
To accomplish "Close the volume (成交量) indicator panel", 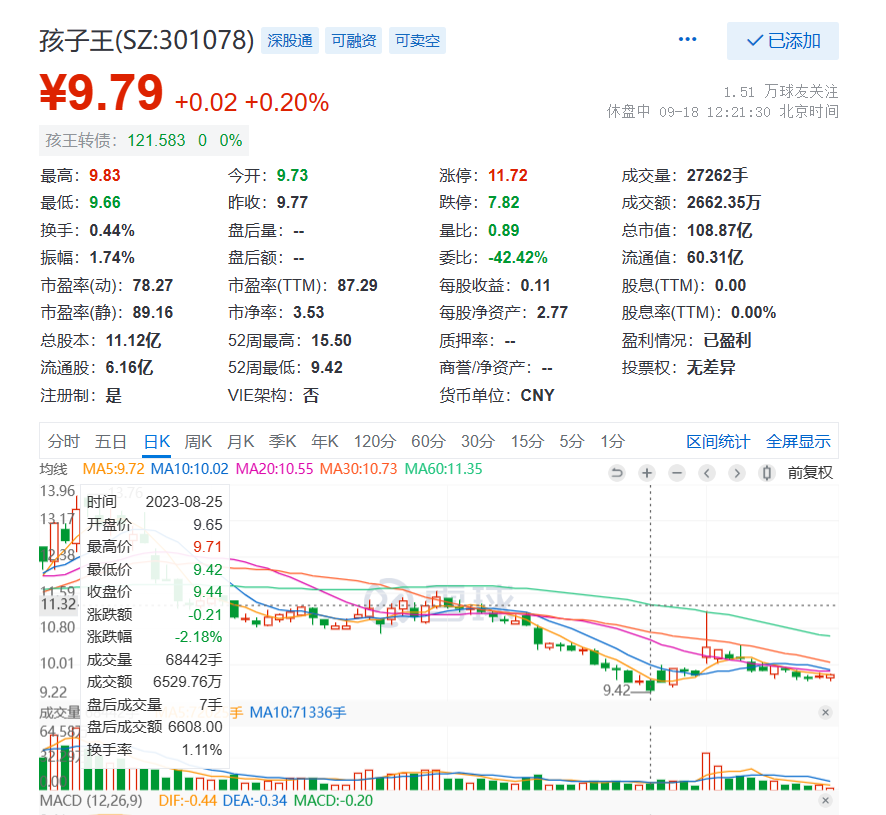I will [x=825, y=712].
